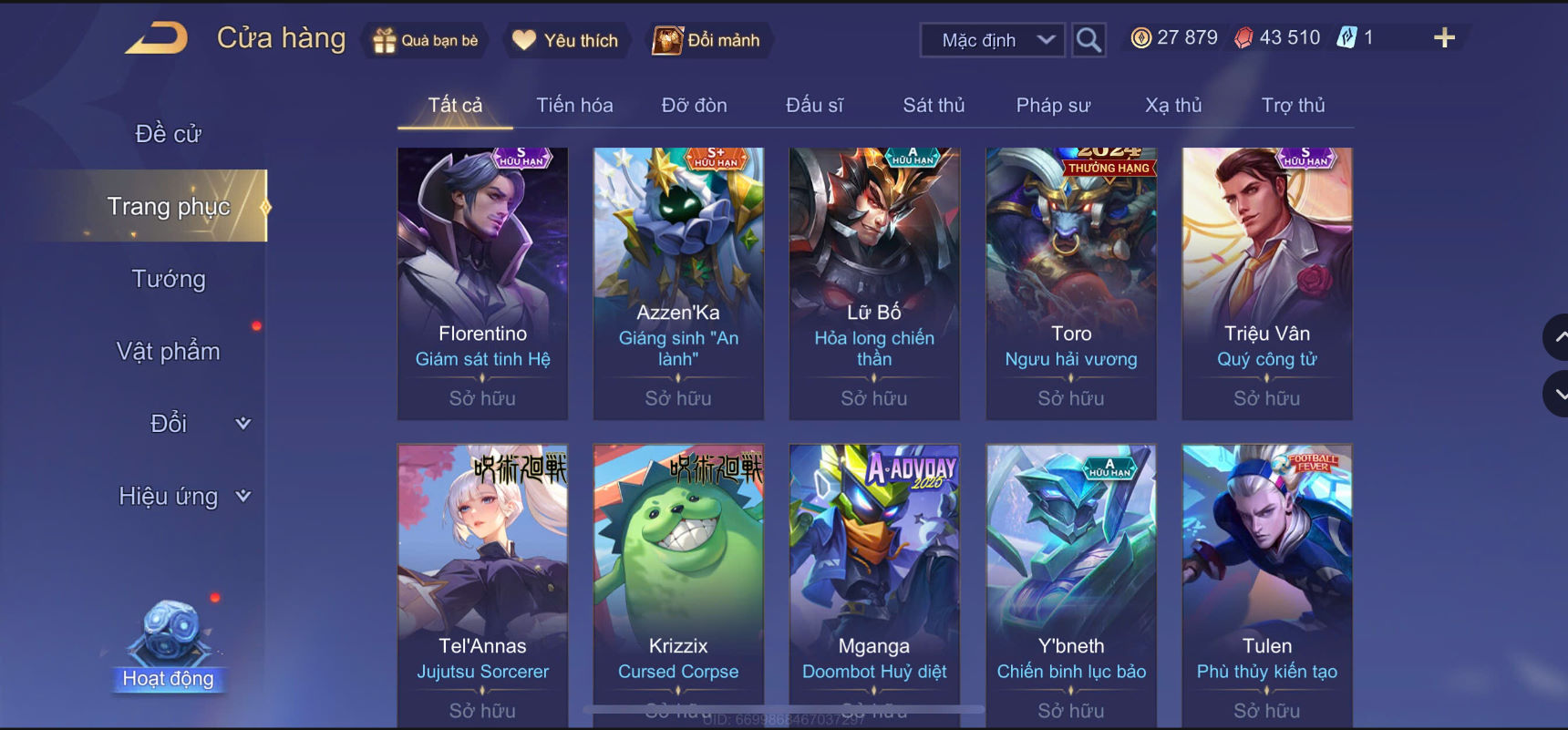Tap the golden back arrow icon
Viewport: 1568px width, 730px height.
[157, 38]
